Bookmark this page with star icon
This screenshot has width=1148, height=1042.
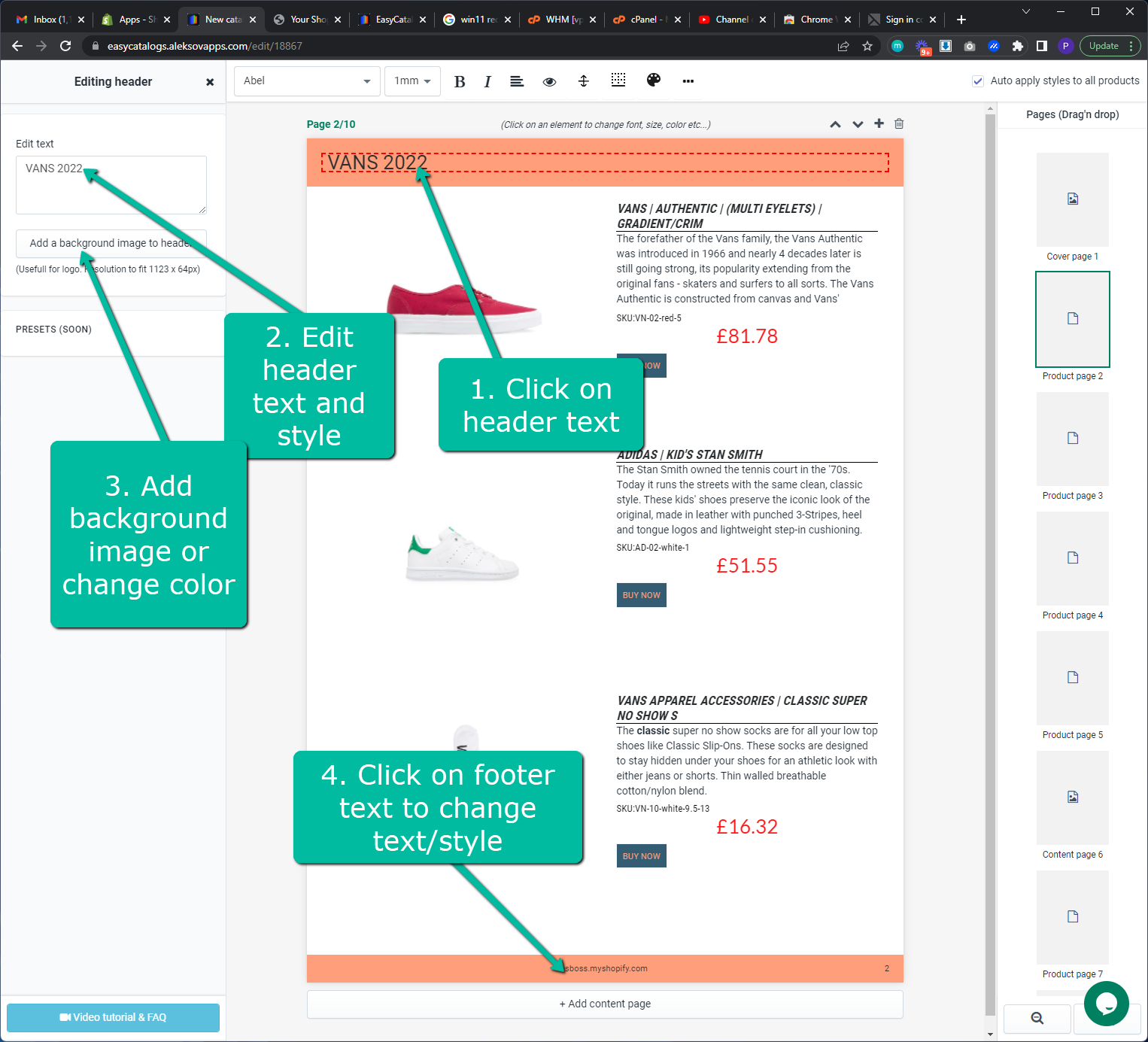pos(867,46)
